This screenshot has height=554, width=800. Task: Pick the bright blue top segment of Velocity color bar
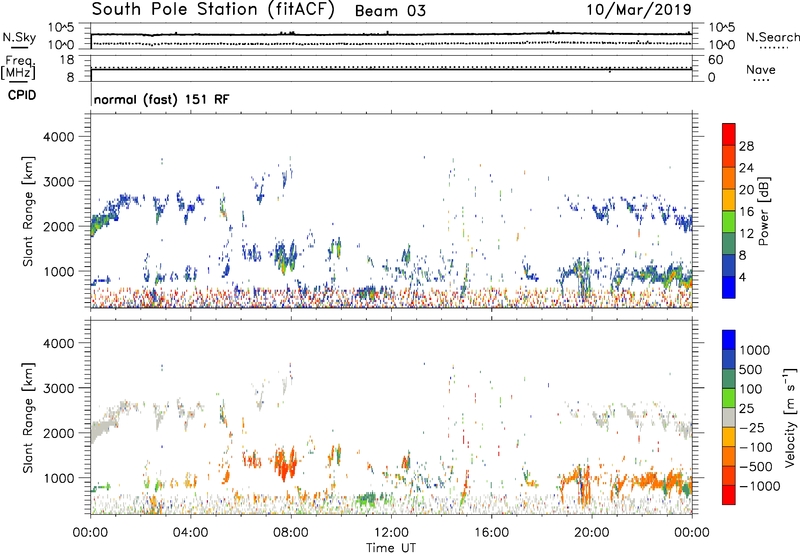(729, 340)
